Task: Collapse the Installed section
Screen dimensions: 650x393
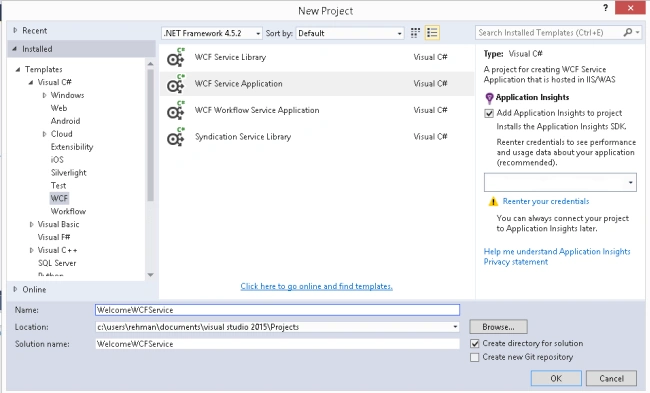Action: click(15, 49)
